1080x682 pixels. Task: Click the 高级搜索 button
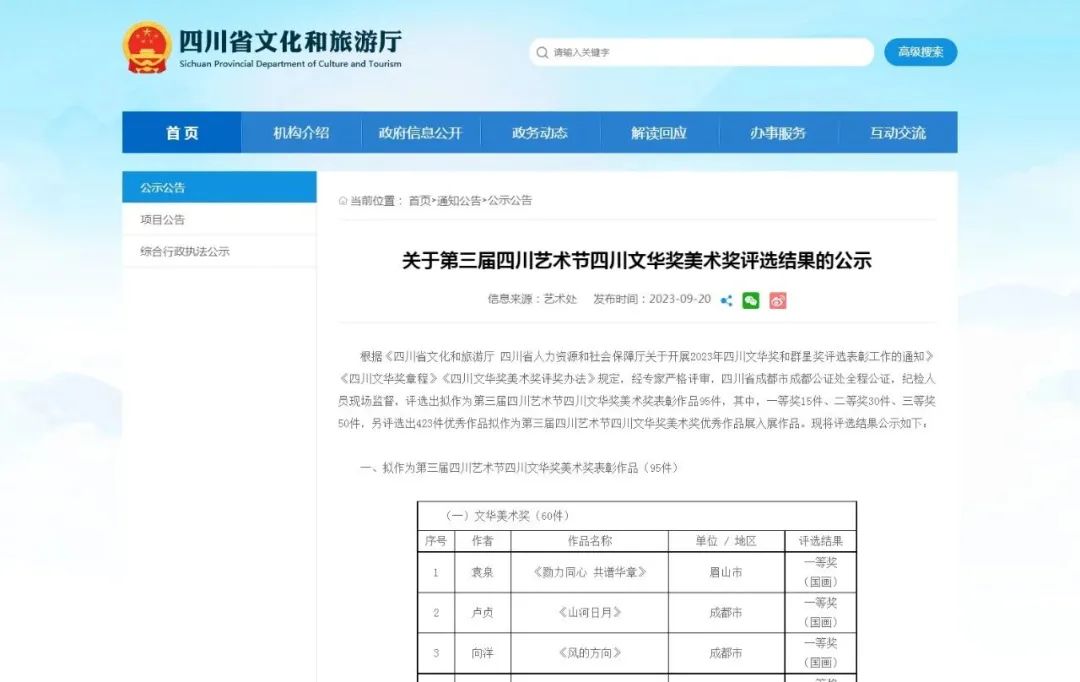click(x=920, y=52)
